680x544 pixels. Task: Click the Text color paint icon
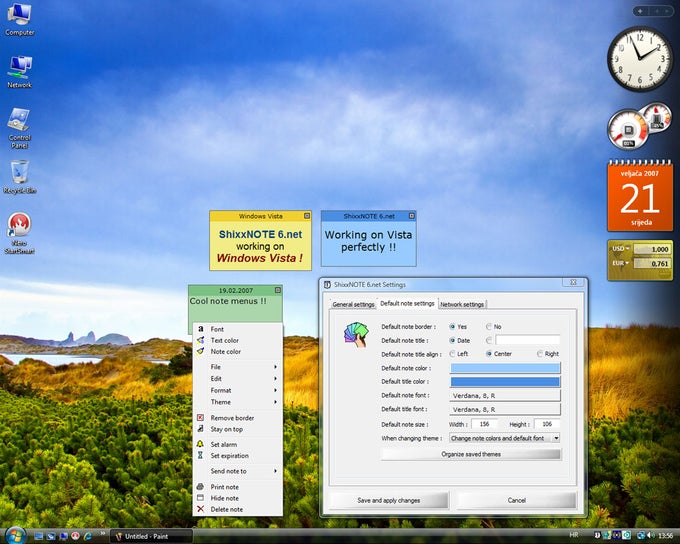click(200, 341)
